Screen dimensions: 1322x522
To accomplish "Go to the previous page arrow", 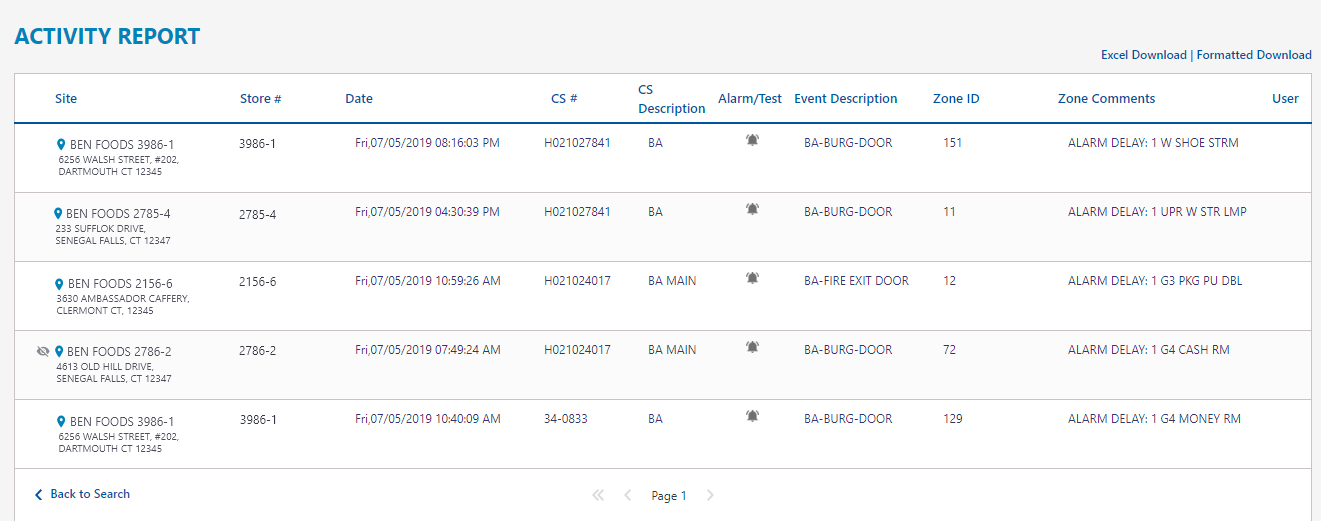I will [628, 495].
